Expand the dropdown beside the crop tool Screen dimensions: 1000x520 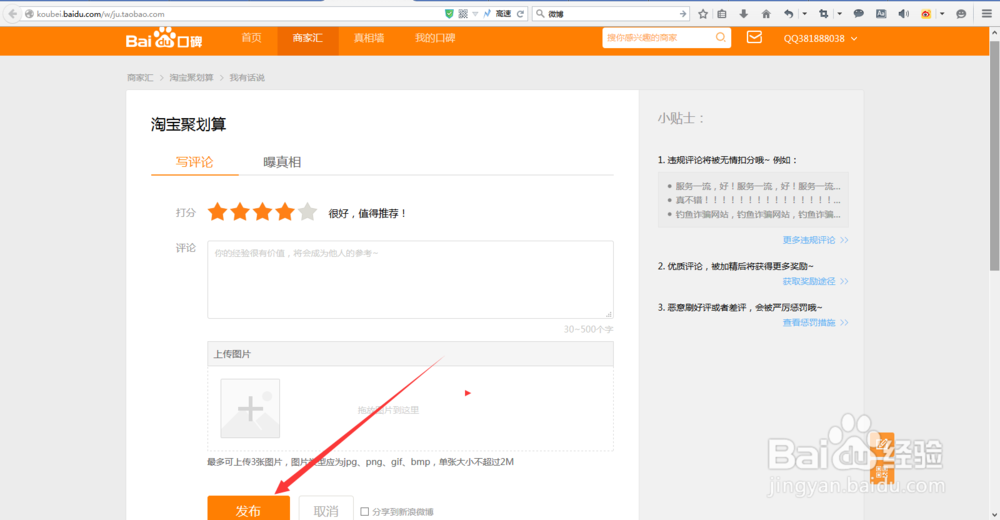pyautogui.click(x=839, y=13)
